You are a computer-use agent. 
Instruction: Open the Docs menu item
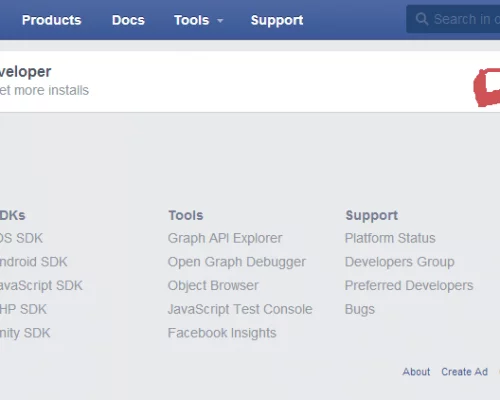(x=128, y=20)
